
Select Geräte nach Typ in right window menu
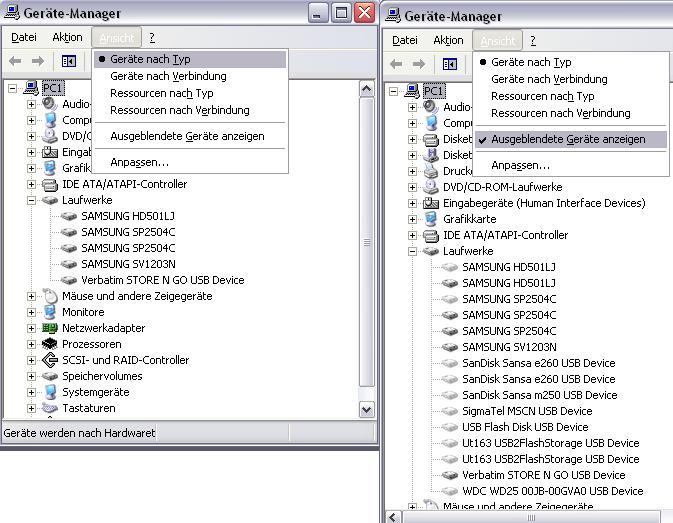click(x=571, y=62)
